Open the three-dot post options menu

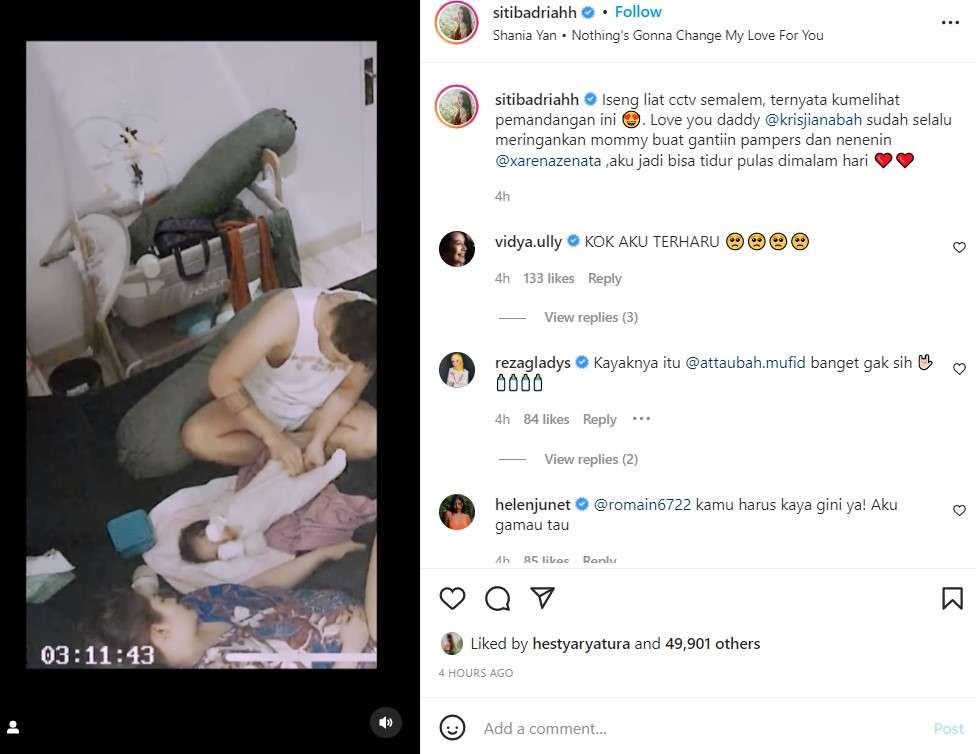click(x=950, y=22)
